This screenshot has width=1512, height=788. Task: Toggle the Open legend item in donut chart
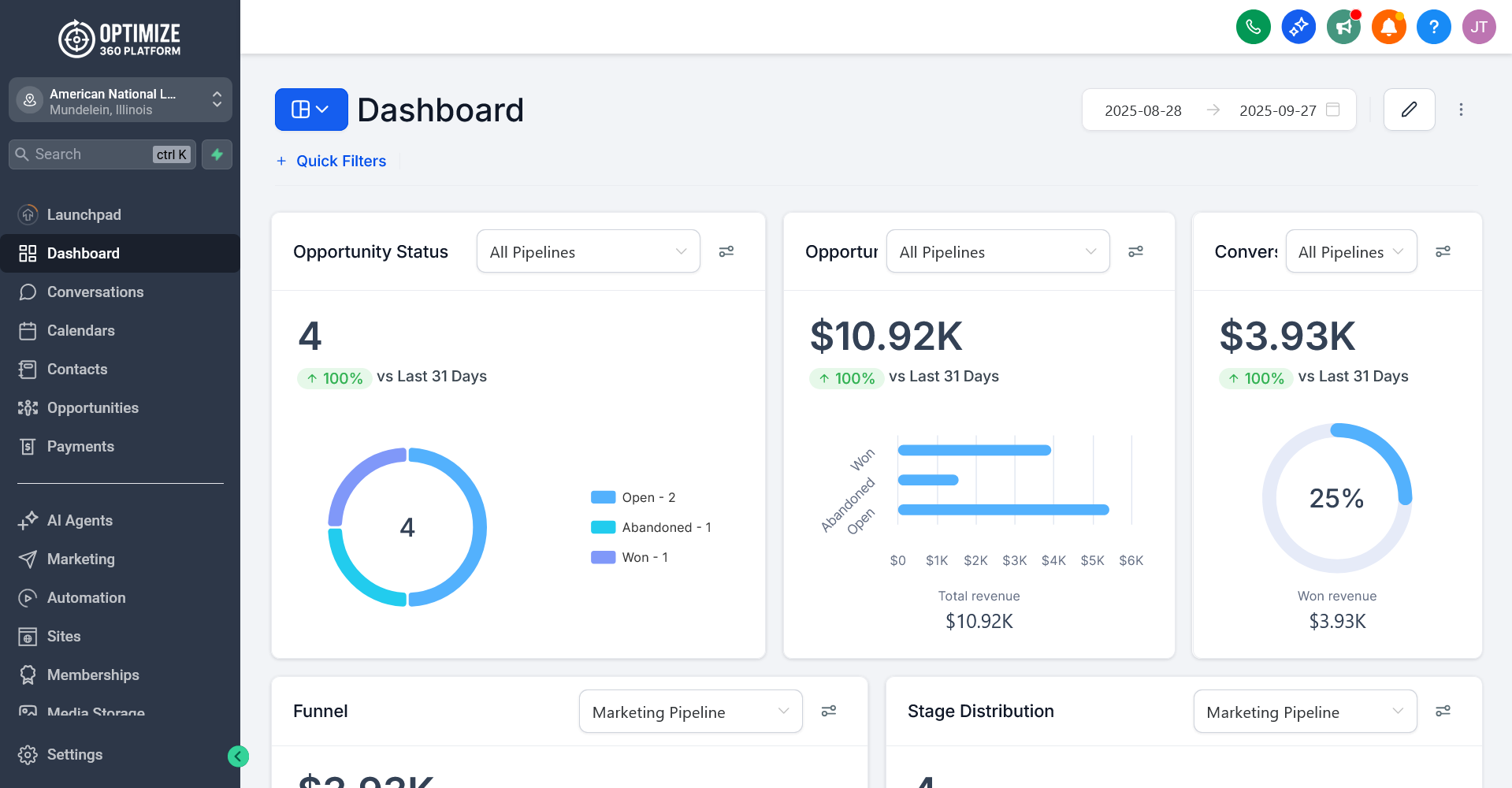coord(633,497)
